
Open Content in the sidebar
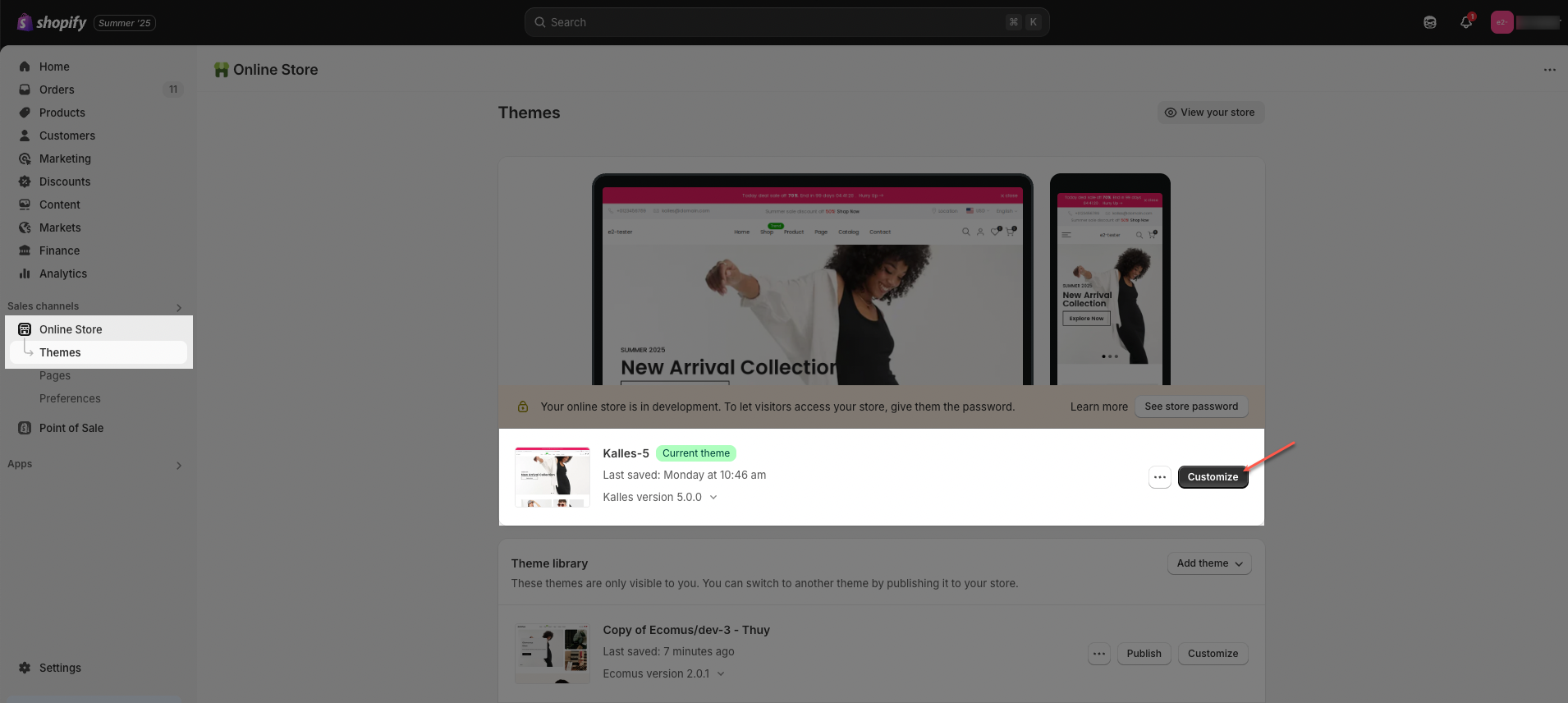click(x=99, y=204)
